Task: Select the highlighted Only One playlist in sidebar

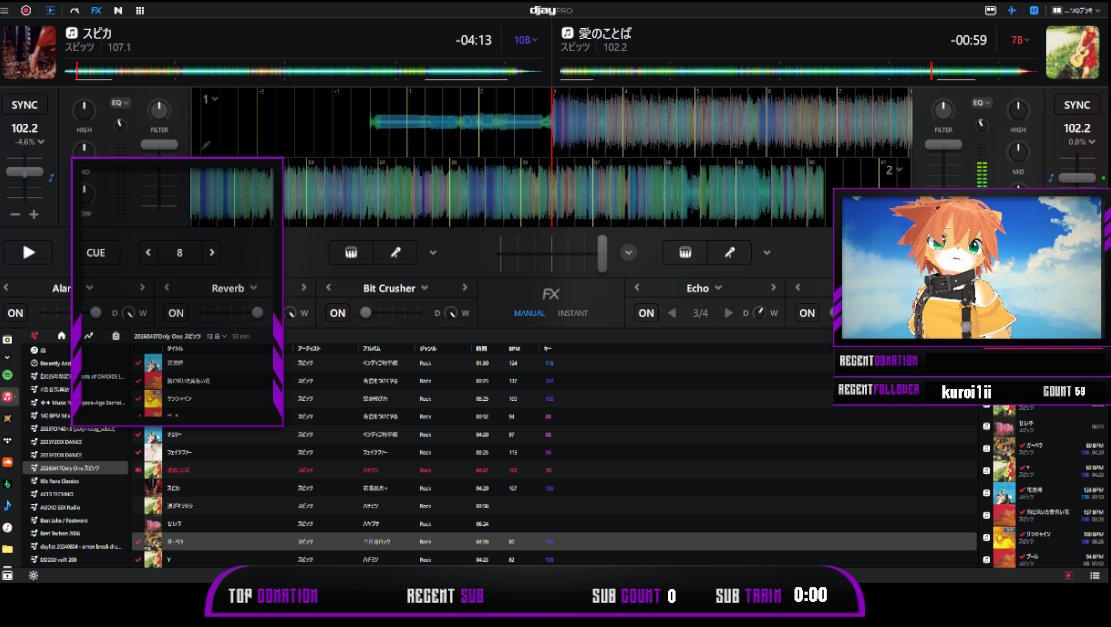Action: 76,468
